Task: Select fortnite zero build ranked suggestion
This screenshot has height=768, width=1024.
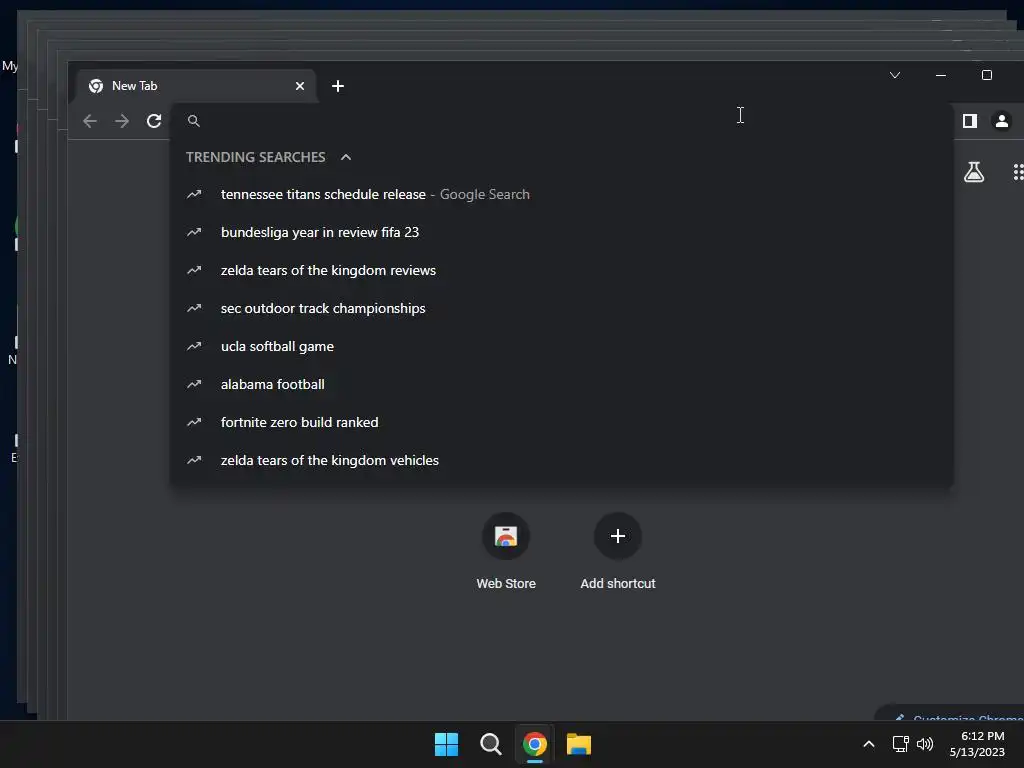Action: point(562,423)
